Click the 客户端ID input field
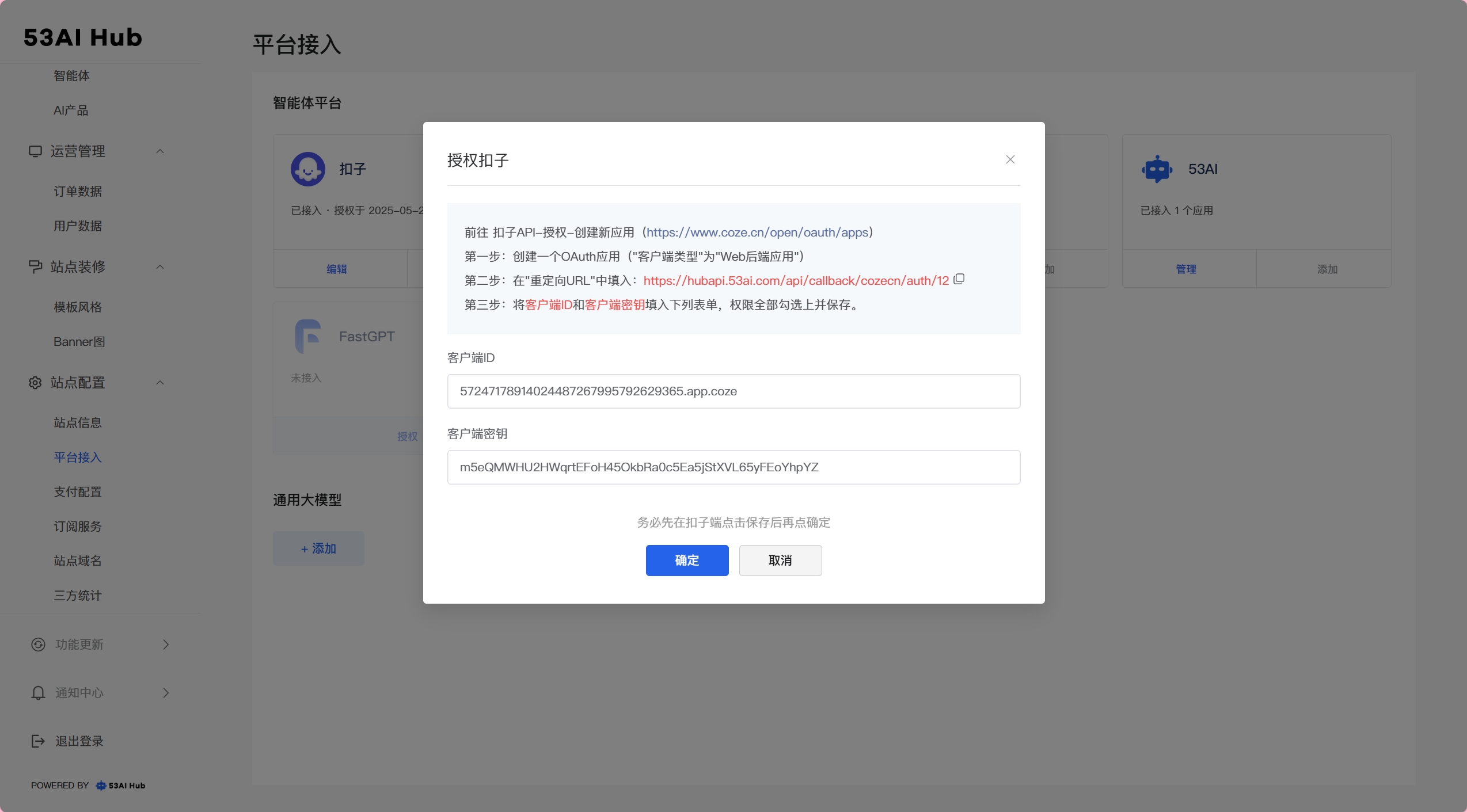Image resolution: width=1467 pixels, height=812 pixels. [733, 391]
